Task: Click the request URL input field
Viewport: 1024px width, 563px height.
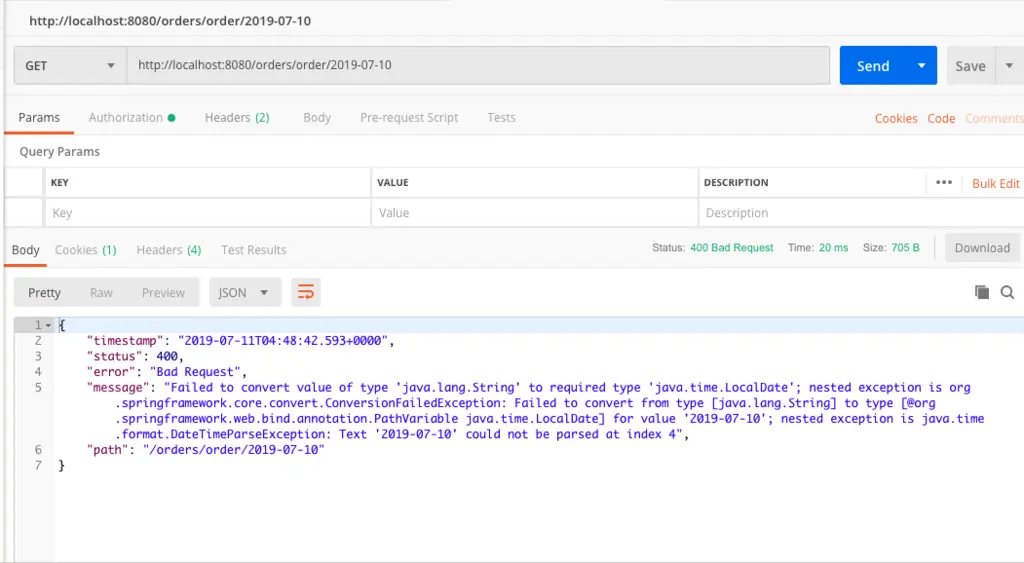Action: coord(478,65)
